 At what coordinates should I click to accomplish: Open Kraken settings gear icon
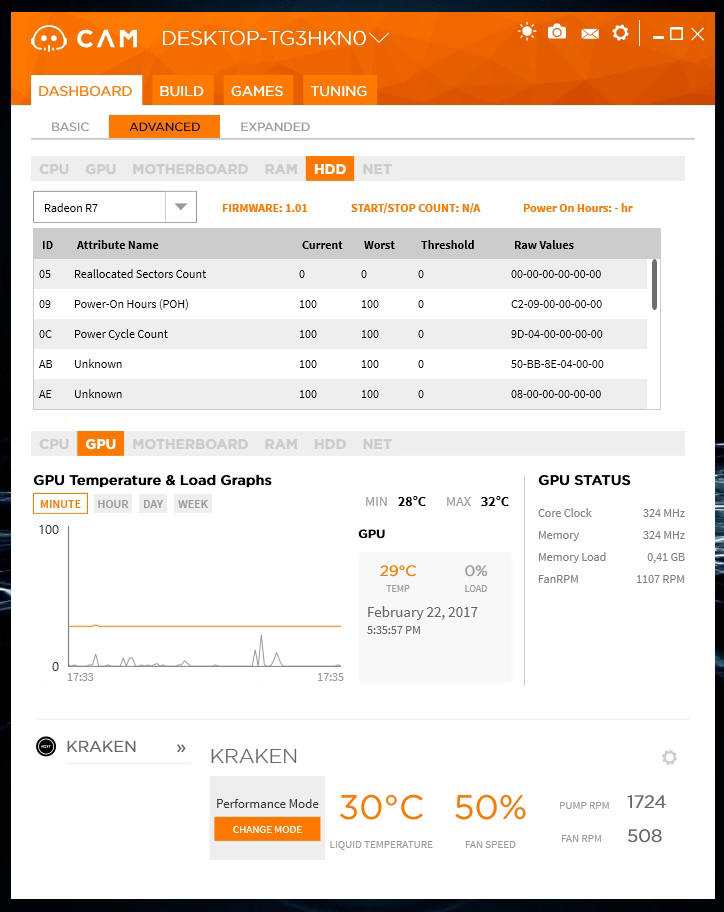[669, 757]
